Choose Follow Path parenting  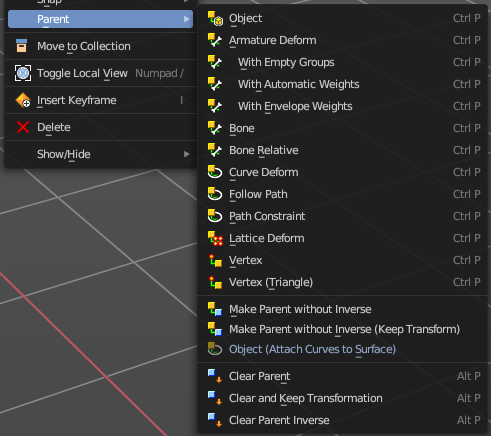coord(343,194)
